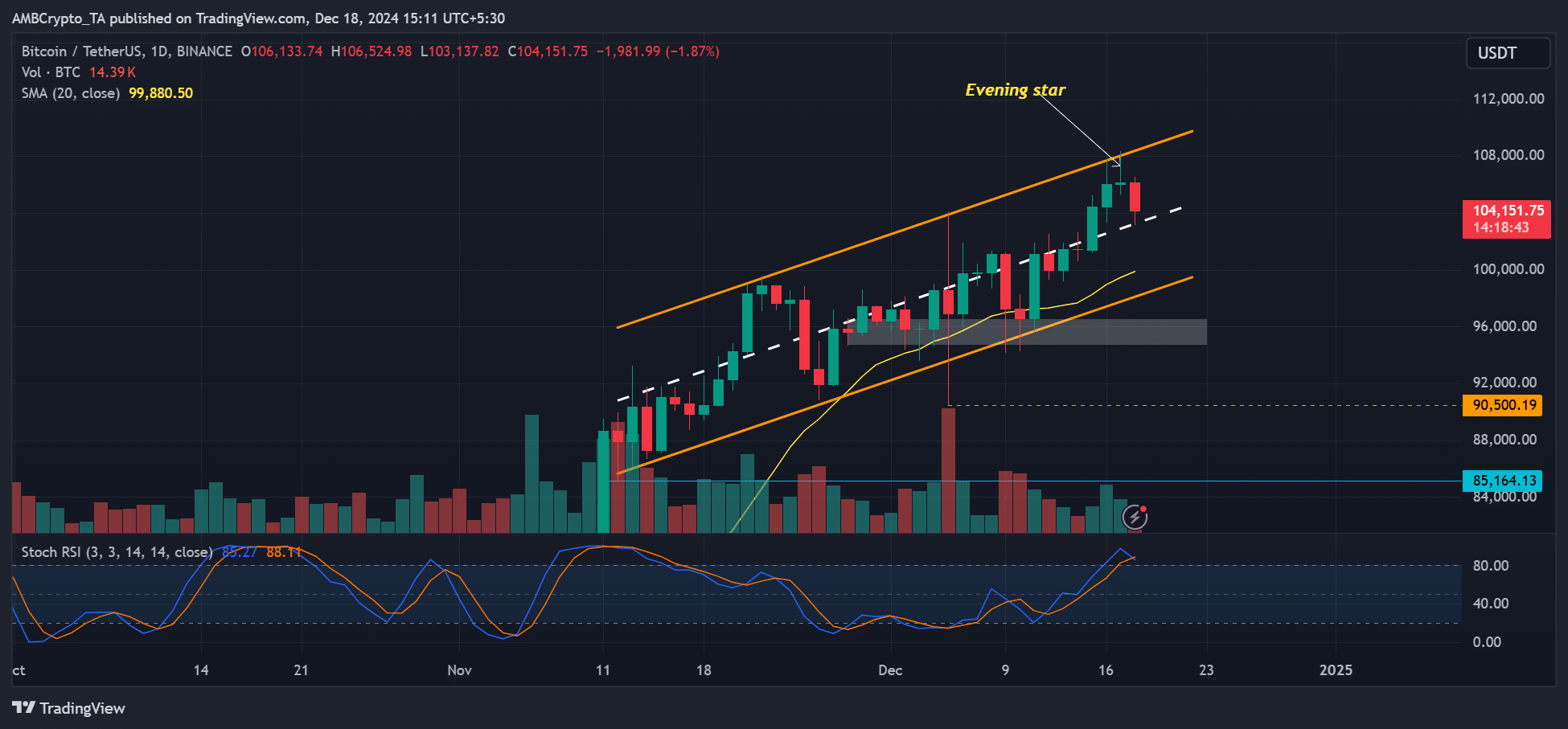
Task: Click the Nov label on the time axis
Action: pyautogui.click(x=459, y=670)
